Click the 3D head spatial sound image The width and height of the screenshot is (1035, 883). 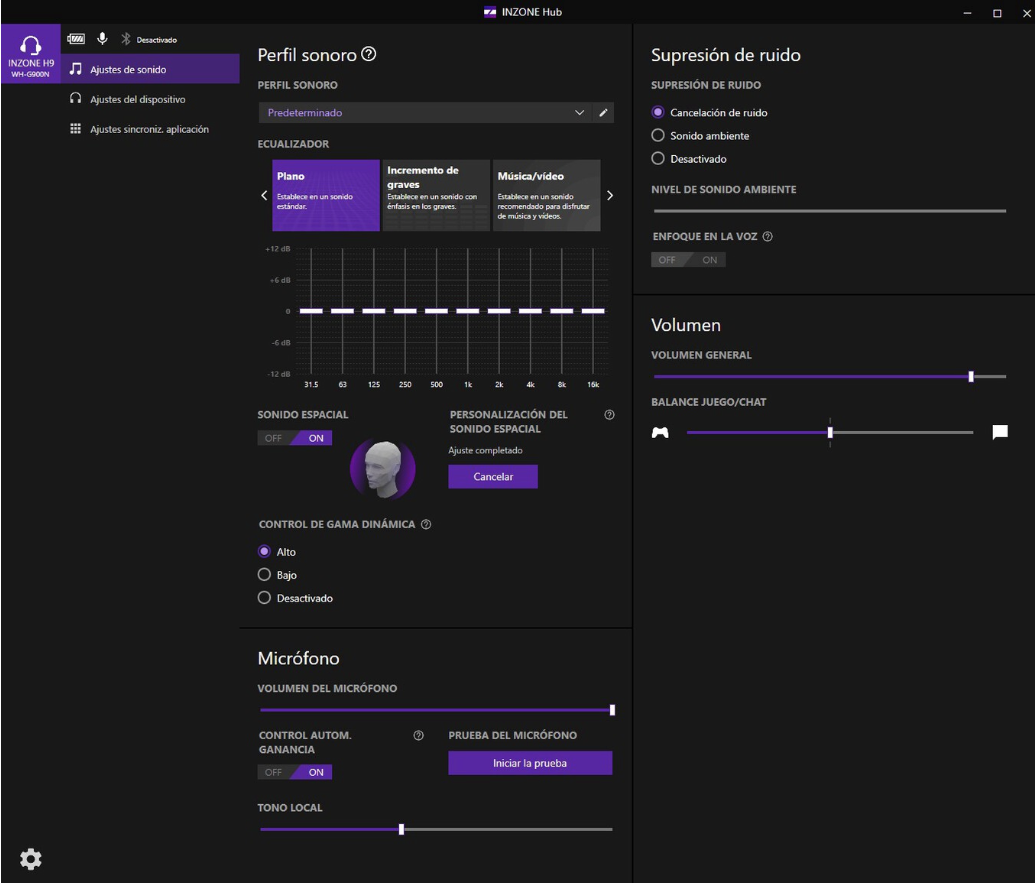(383, 469)
